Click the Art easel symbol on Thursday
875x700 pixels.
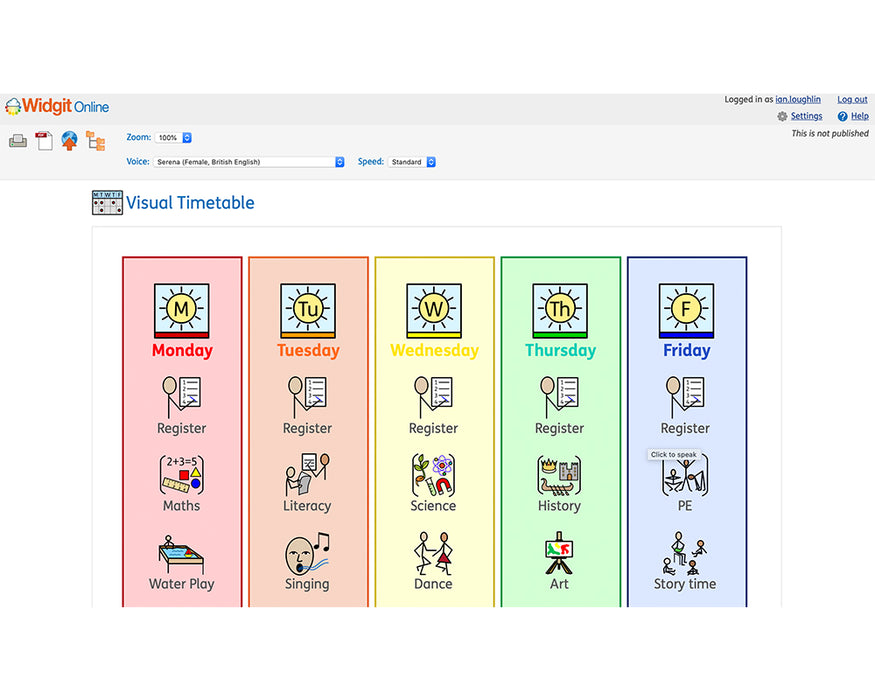(559, 553)
